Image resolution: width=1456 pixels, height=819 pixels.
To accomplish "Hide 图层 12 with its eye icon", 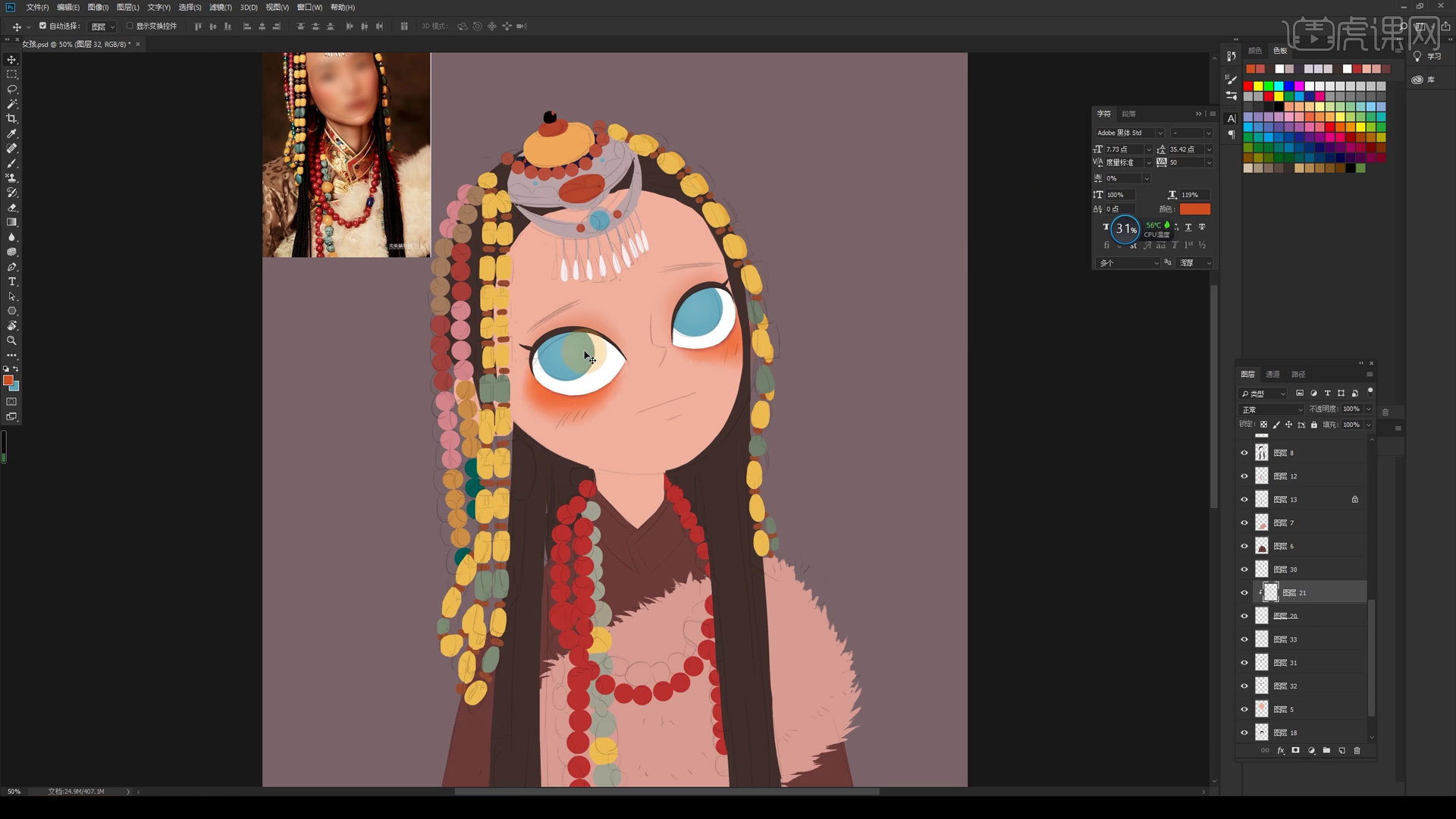I will [1244, 476].
